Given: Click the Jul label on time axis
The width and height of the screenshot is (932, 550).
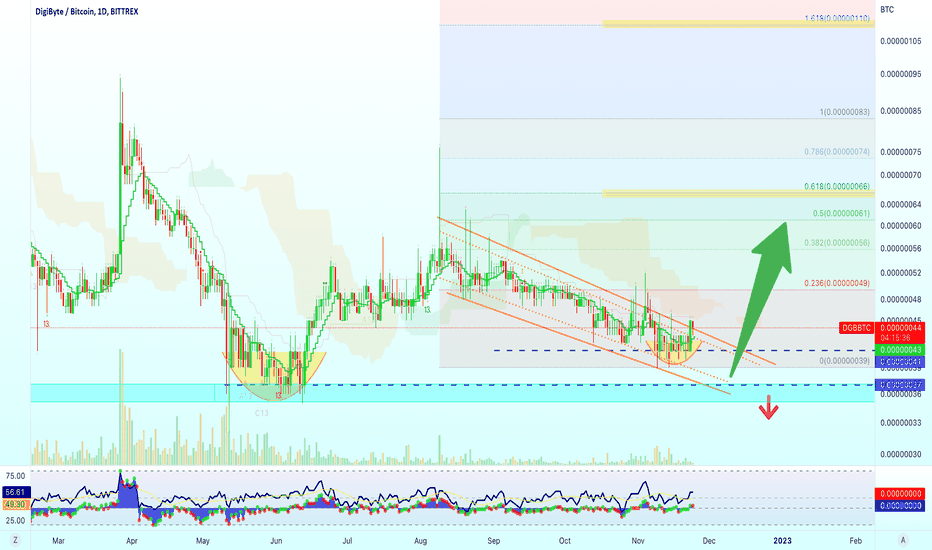Looking at the screenshot, I should pyautogui.click(x=348, y=540).
